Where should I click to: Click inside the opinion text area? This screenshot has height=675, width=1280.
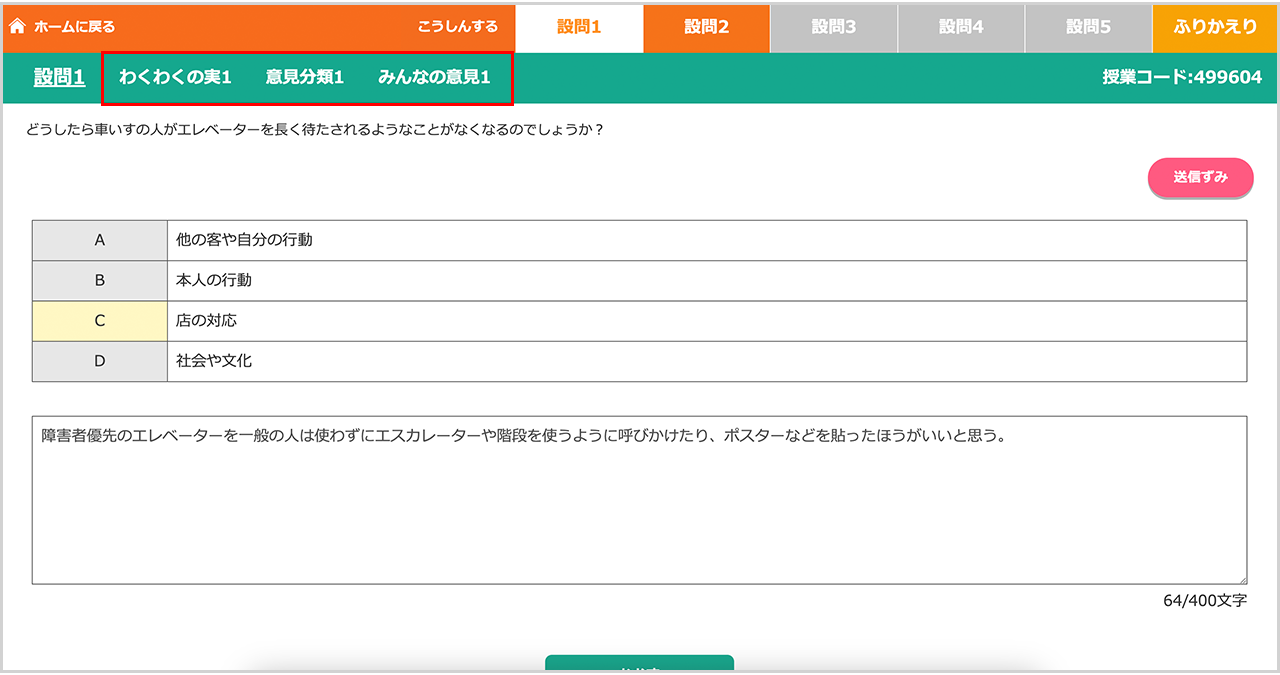639,500
